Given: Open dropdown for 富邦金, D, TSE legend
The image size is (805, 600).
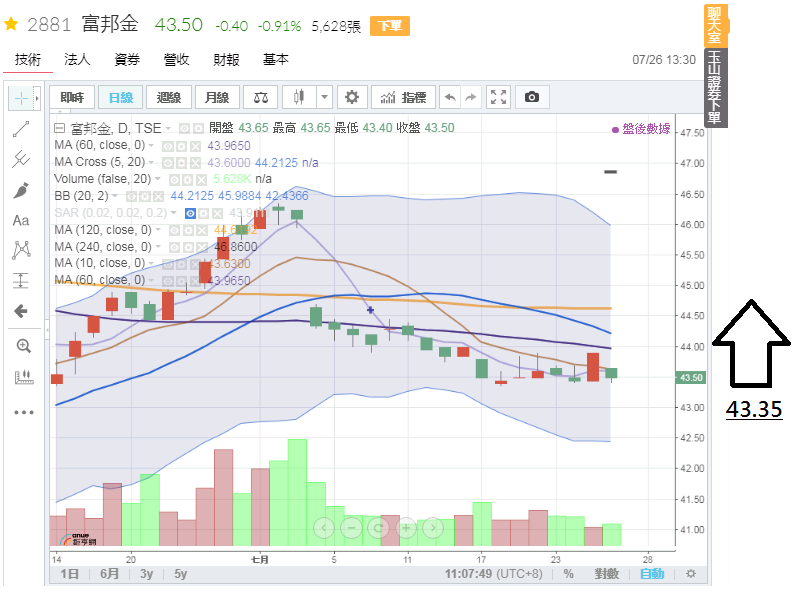Looking at the screenshot, I should tap(168, 128).
